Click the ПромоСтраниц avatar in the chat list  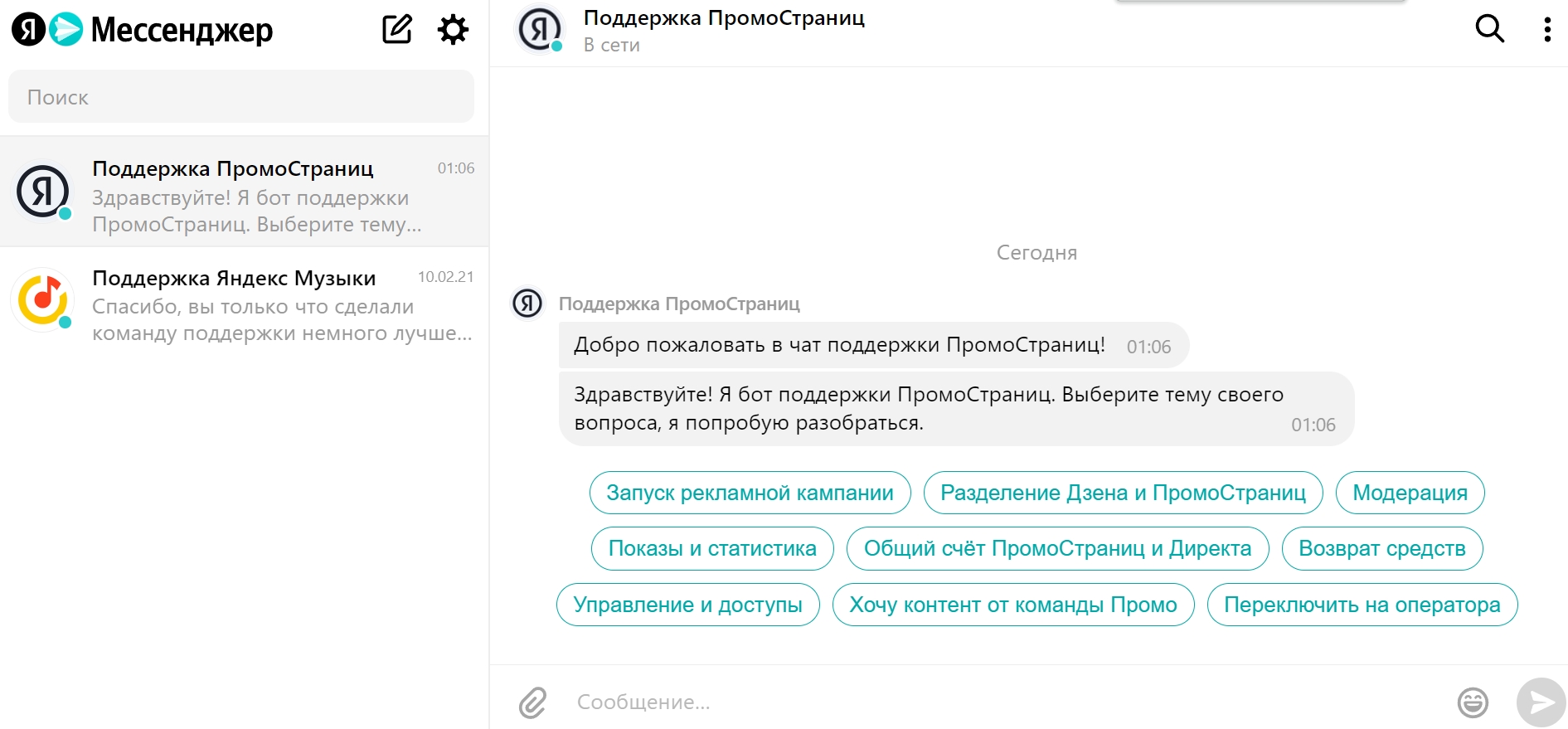tap(43, 191)
